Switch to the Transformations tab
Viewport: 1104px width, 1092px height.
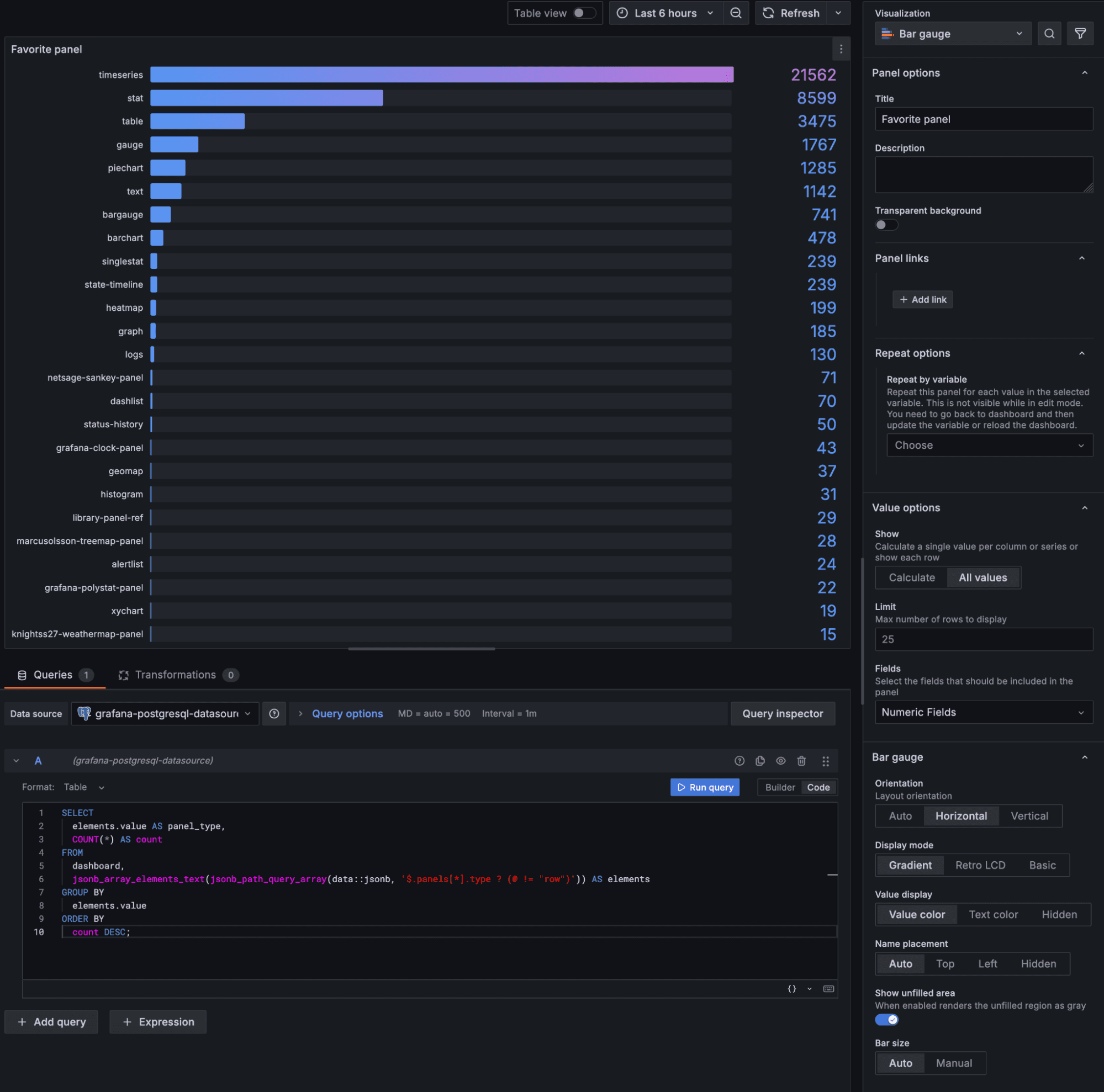(x=177, y=675)
